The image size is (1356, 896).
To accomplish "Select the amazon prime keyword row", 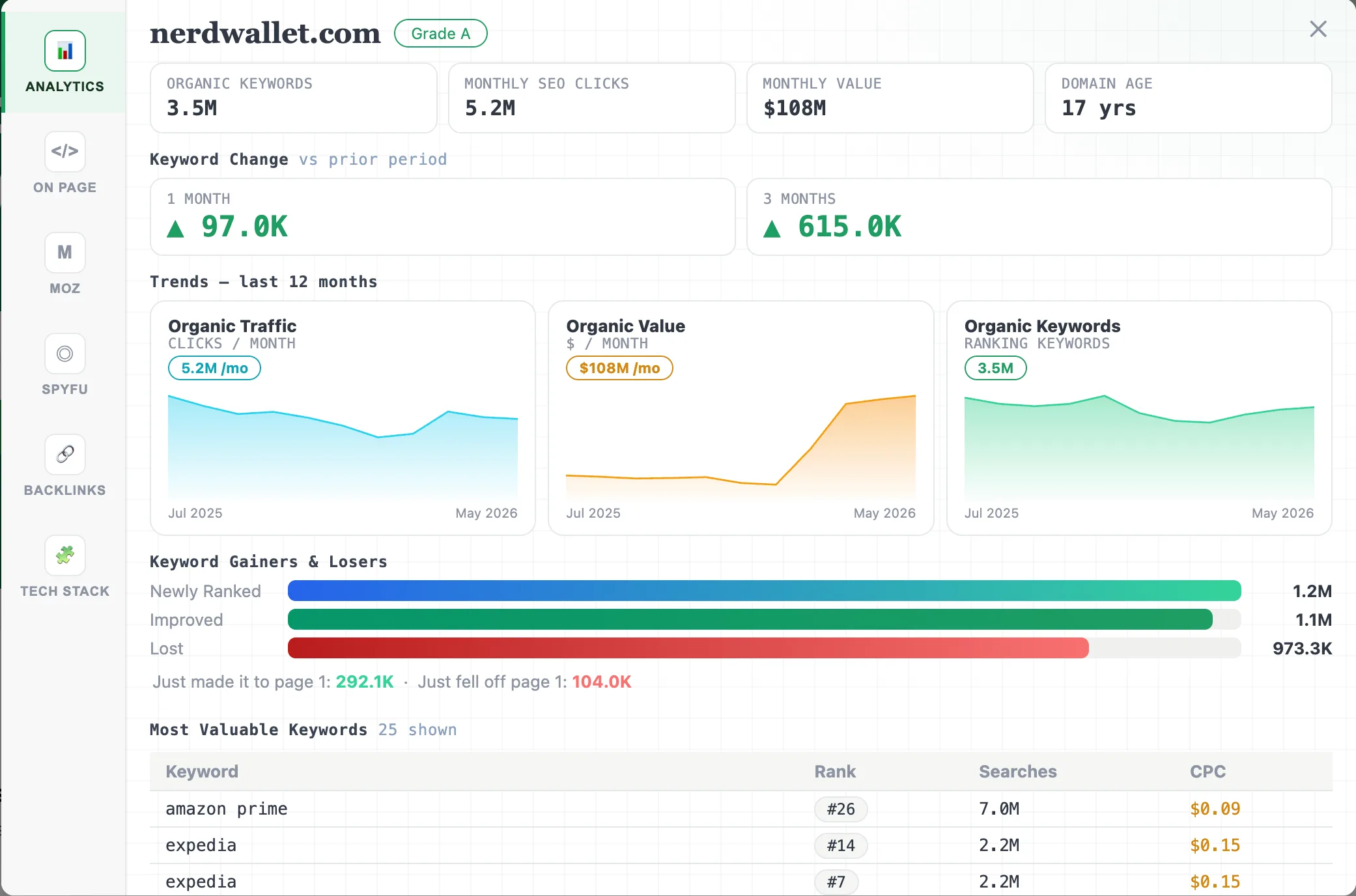I will point(741,809).
